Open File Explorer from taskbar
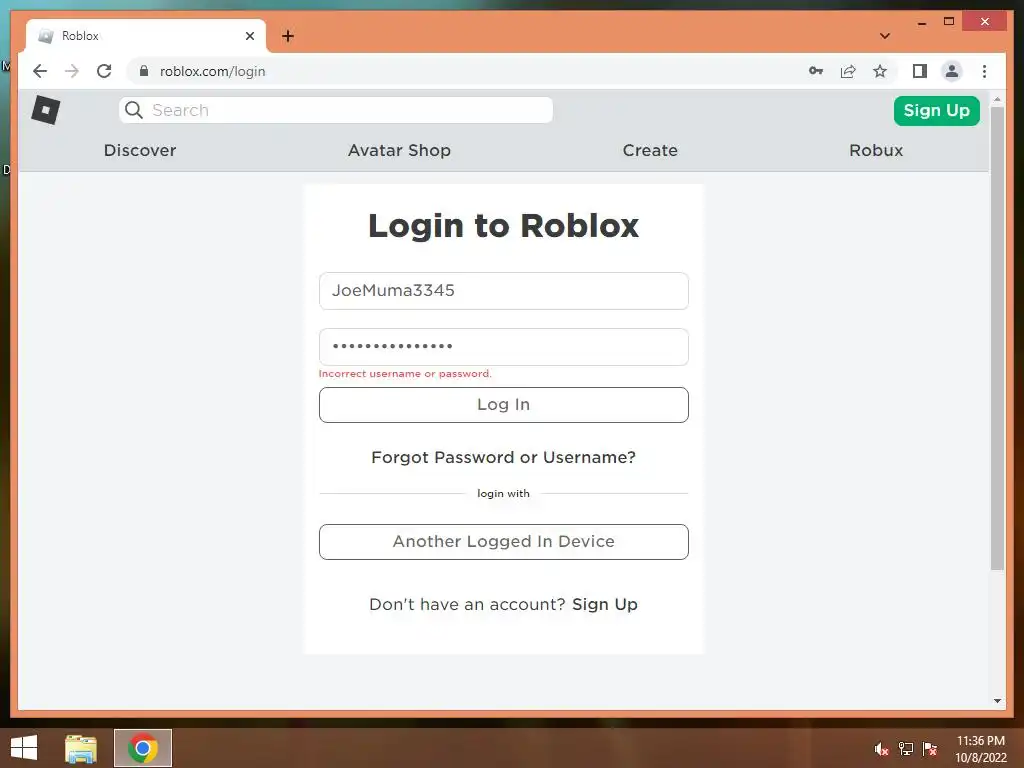 81,748
